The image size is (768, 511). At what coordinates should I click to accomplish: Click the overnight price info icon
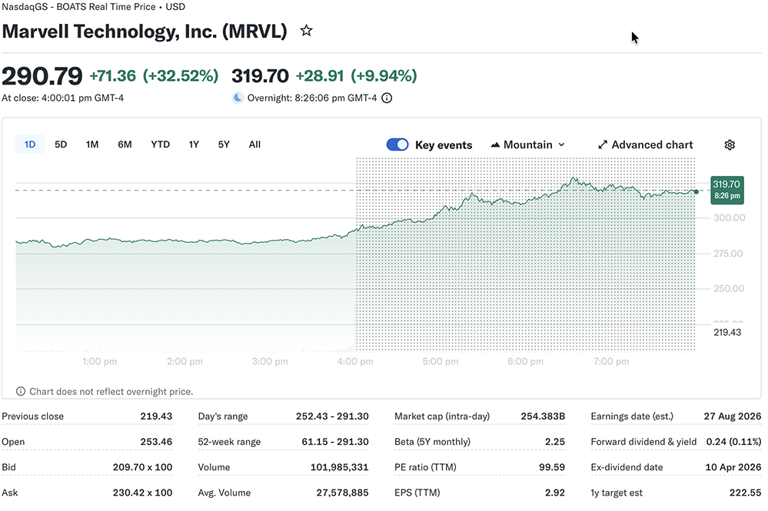[386, 98]
